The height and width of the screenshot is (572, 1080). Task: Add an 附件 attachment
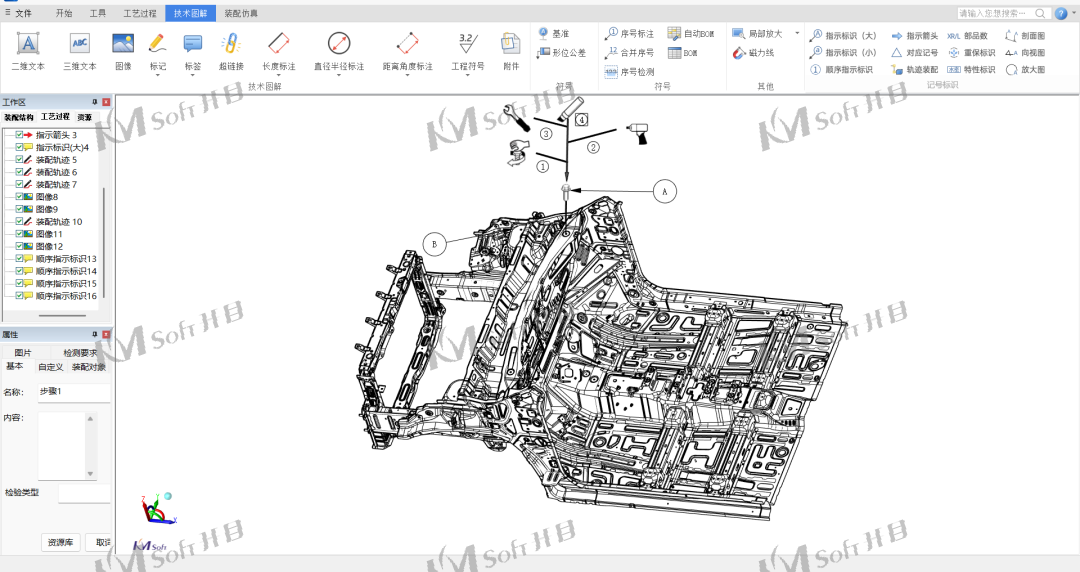[511, 50]
